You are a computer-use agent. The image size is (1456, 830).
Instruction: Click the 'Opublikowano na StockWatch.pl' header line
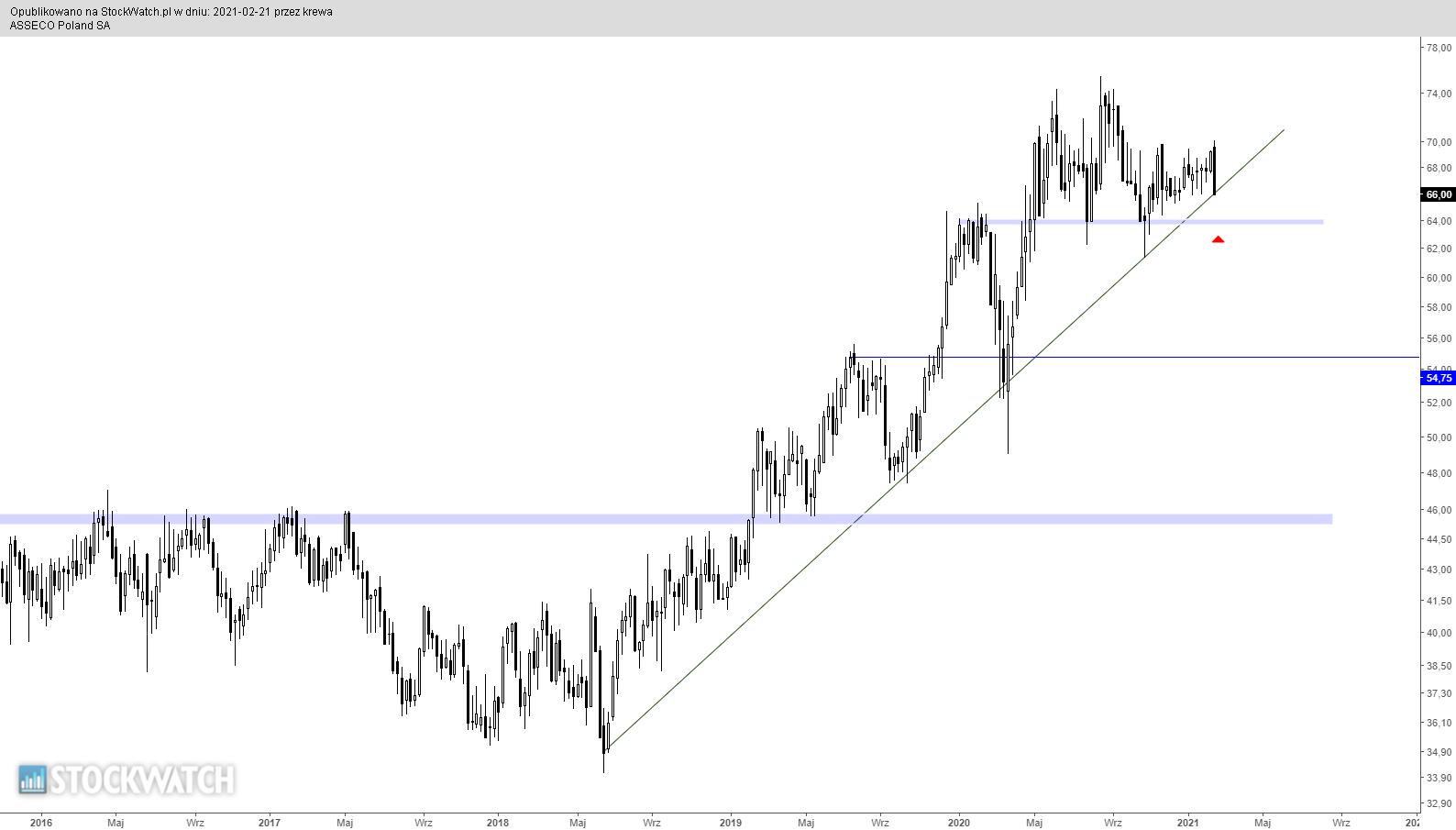[171, 12]
